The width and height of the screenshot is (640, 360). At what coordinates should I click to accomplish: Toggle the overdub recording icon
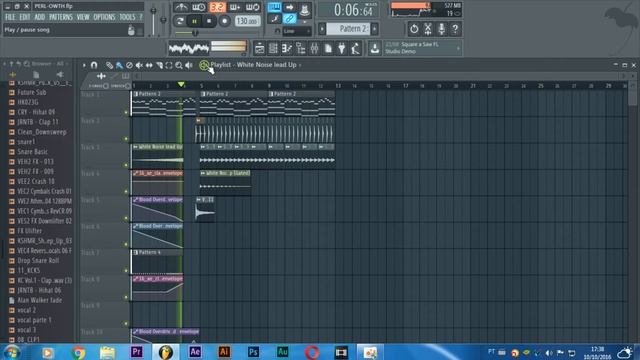pyautogui.click(x=235, y=7)
